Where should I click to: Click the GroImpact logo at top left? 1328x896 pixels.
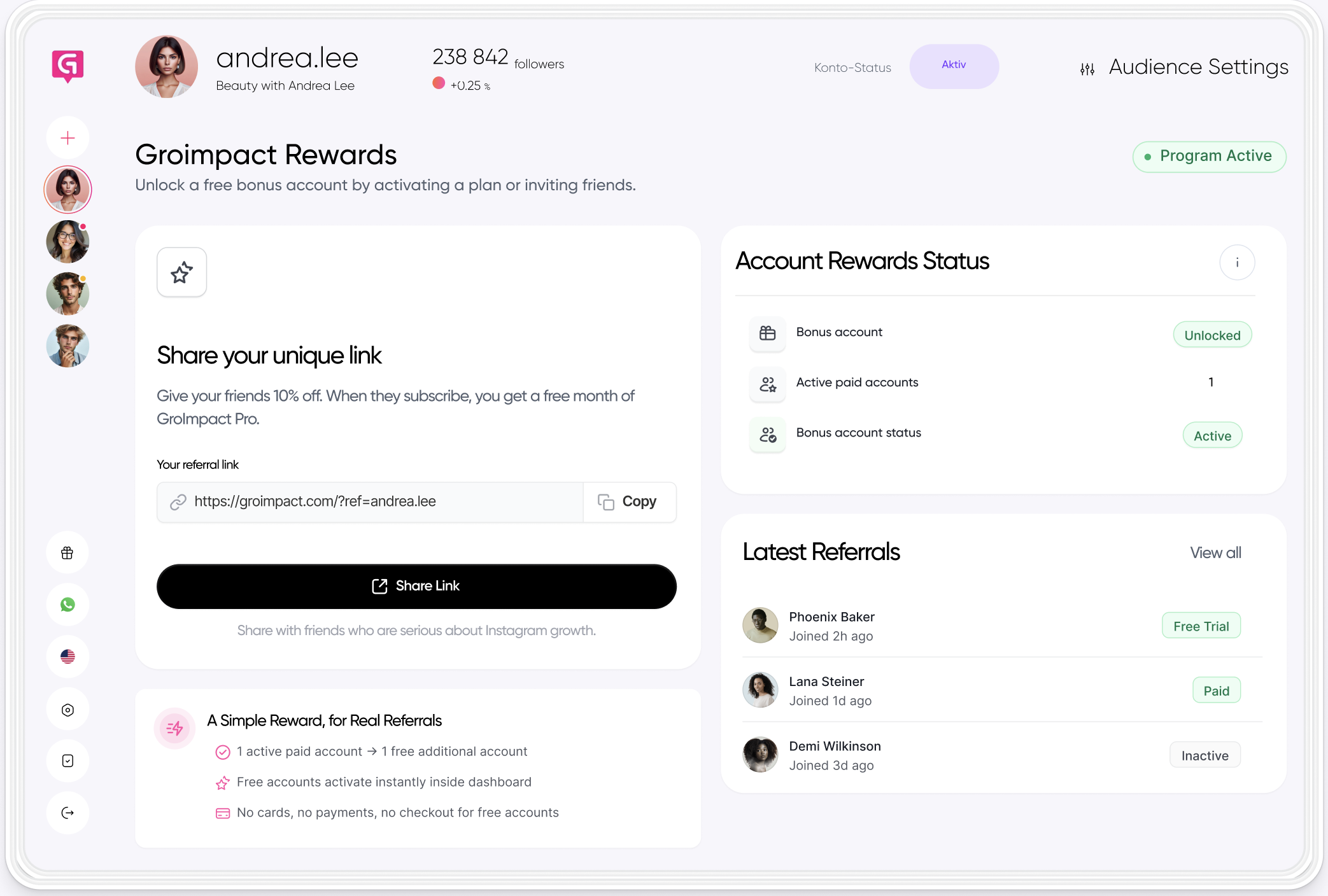[67, 66]
